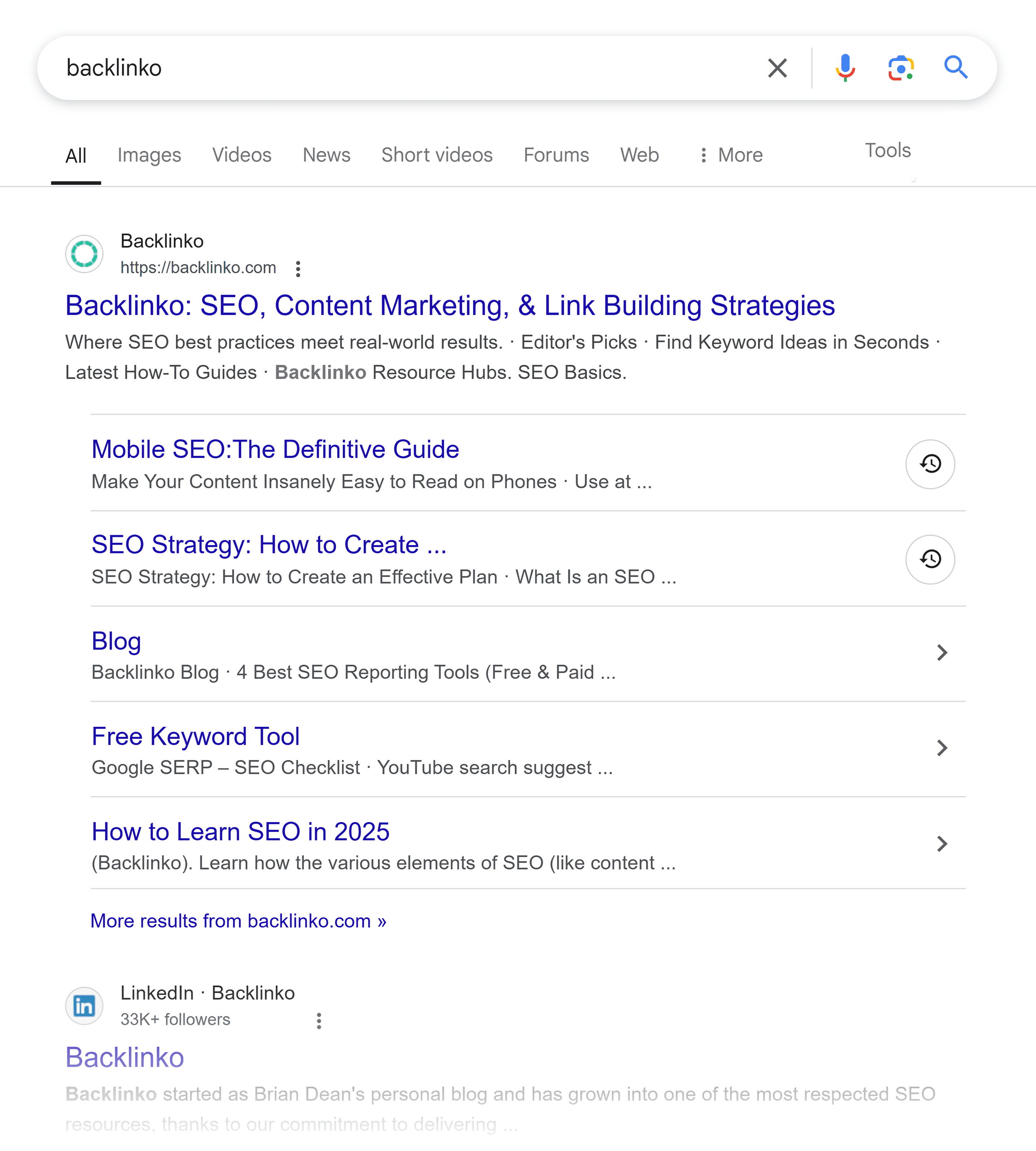Click the Backlinko site name above the URL
1036x1151 pixels.
pyautogui.click(x=162, y=242)
